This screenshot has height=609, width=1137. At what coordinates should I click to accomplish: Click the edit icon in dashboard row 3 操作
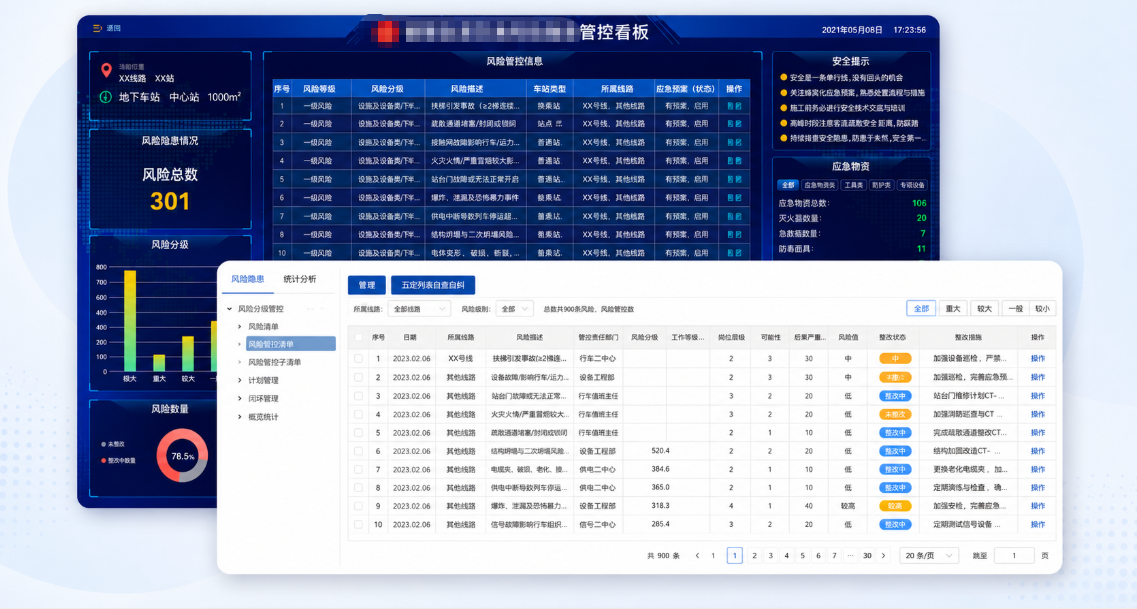pyautogui.click(x=738, y=143)
